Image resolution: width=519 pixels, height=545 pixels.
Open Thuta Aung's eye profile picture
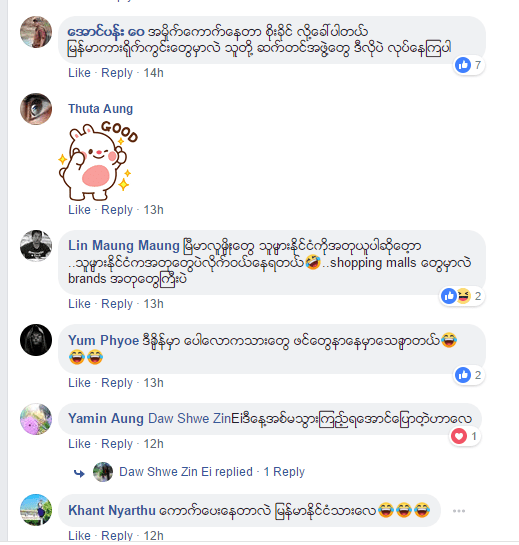click(36, 109)
